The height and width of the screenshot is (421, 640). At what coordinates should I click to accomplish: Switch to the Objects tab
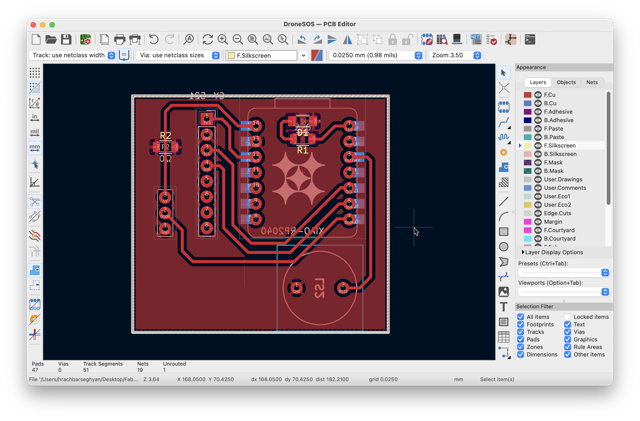point(566,82)
